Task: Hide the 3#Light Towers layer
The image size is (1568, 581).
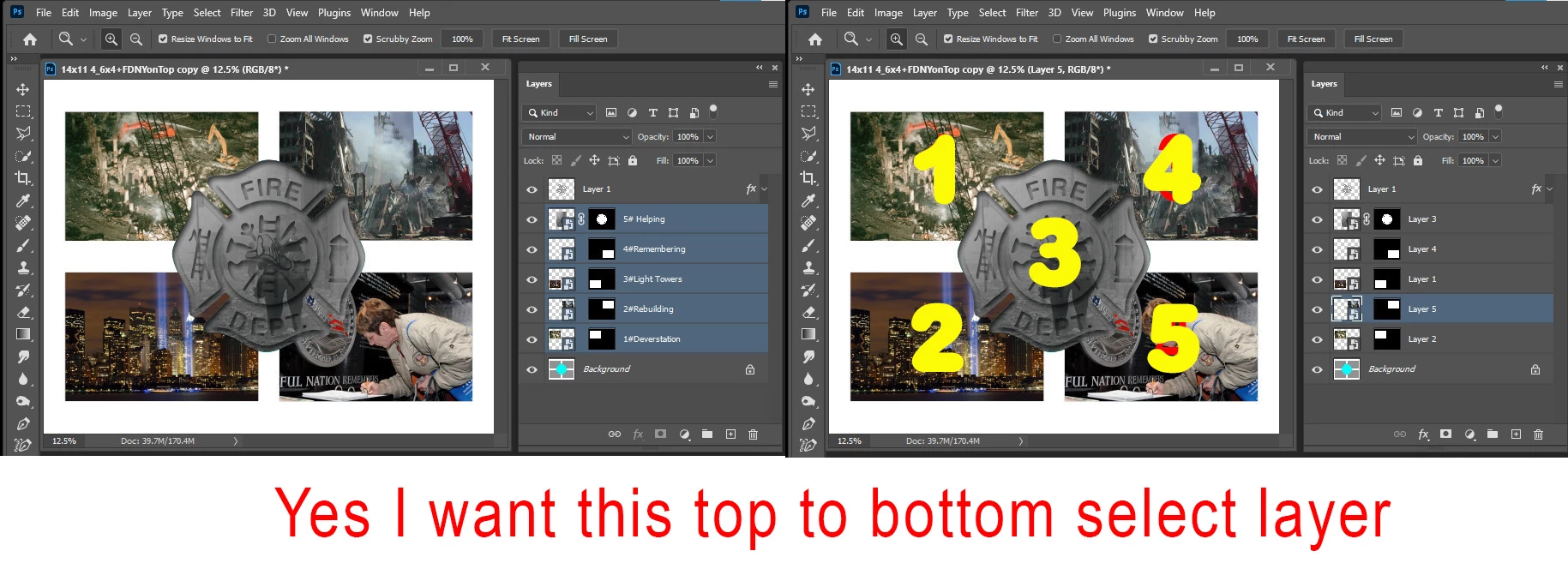Action: (x=532, y=279)
